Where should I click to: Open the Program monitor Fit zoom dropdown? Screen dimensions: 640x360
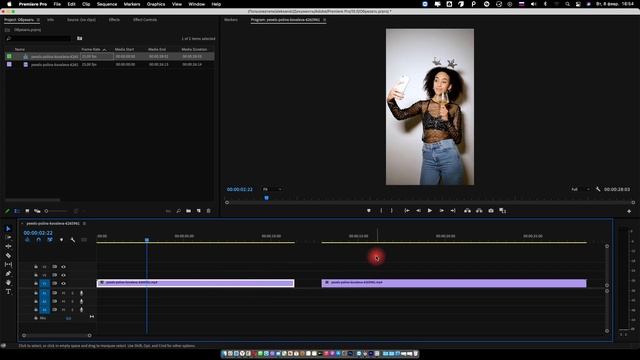coord(272,189)
